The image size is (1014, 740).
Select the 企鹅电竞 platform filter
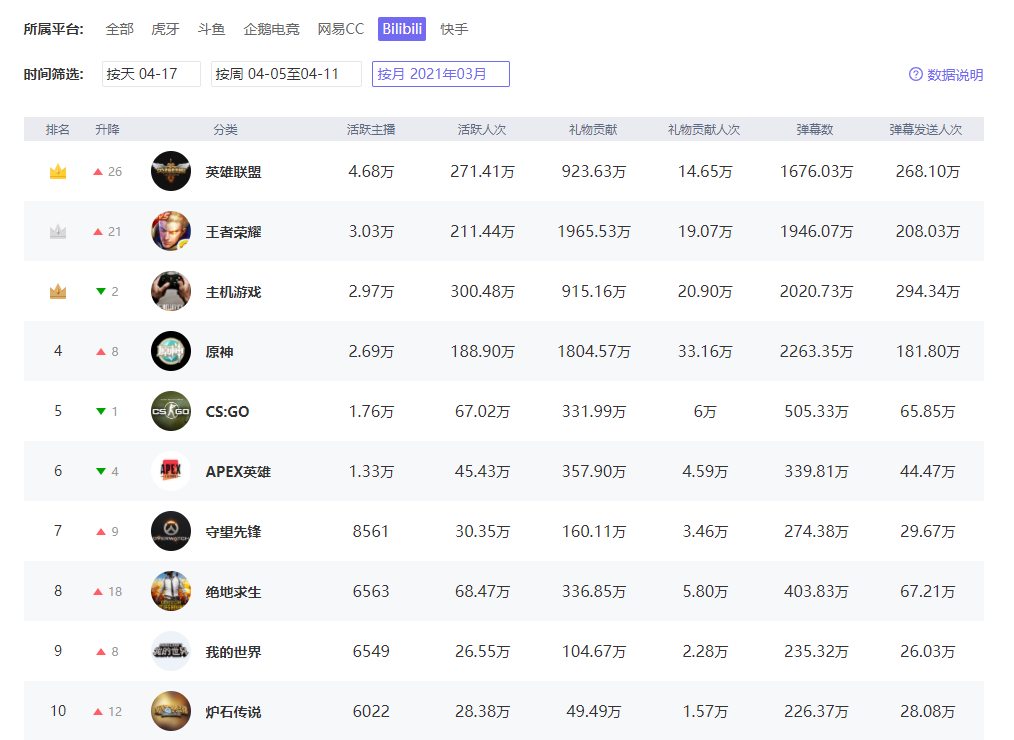[x=272, y=29]
